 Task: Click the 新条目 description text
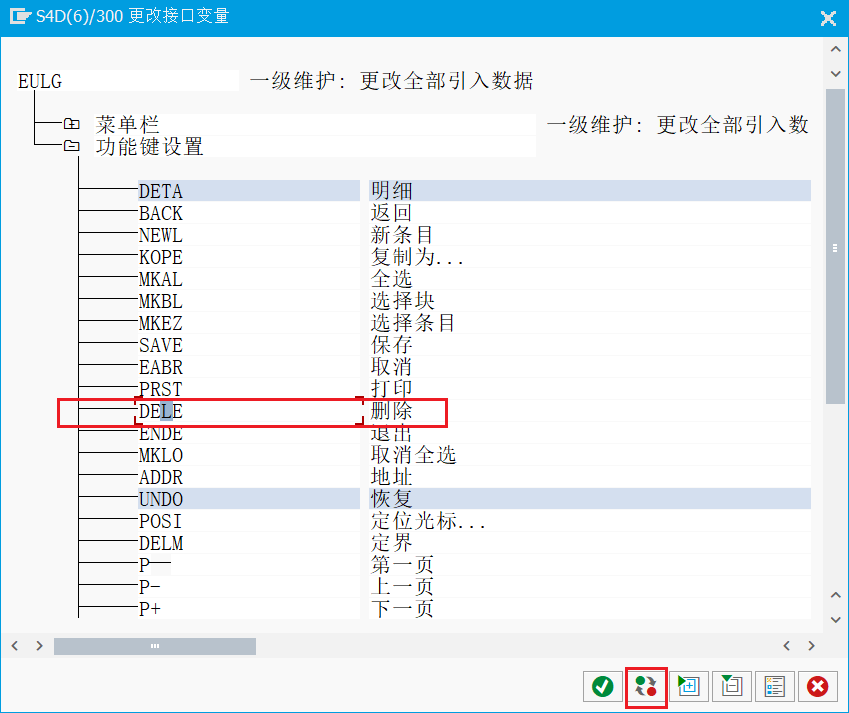click(402, 235)
